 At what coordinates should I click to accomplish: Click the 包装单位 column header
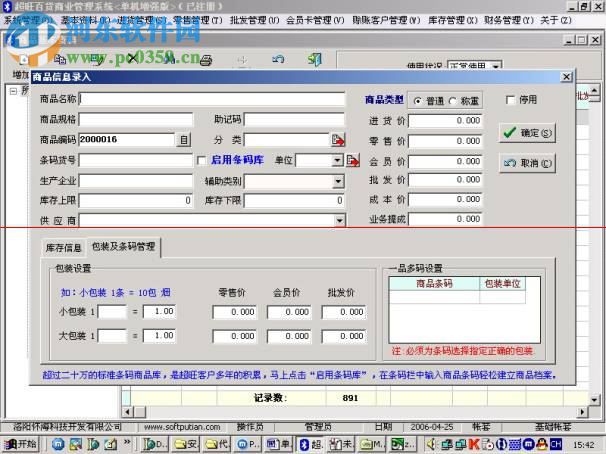(502, 284)
